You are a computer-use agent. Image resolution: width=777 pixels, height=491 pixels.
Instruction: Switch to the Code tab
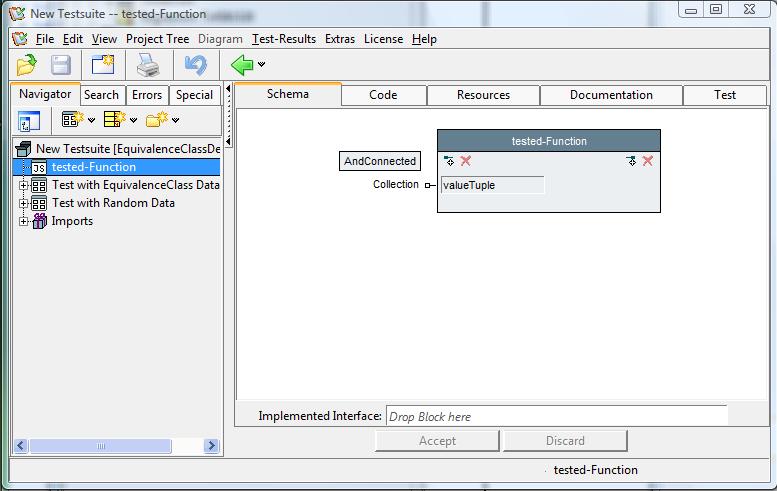coord(383,95)
